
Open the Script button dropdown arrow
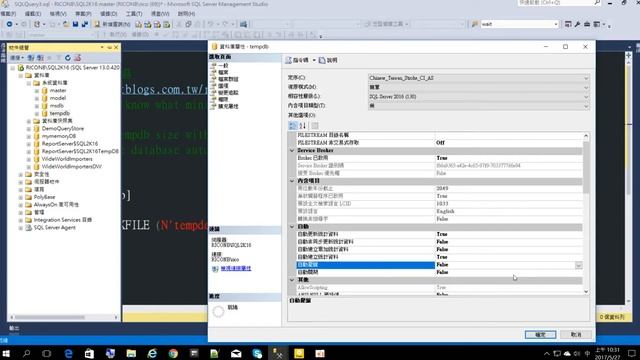tap(314, 60)
